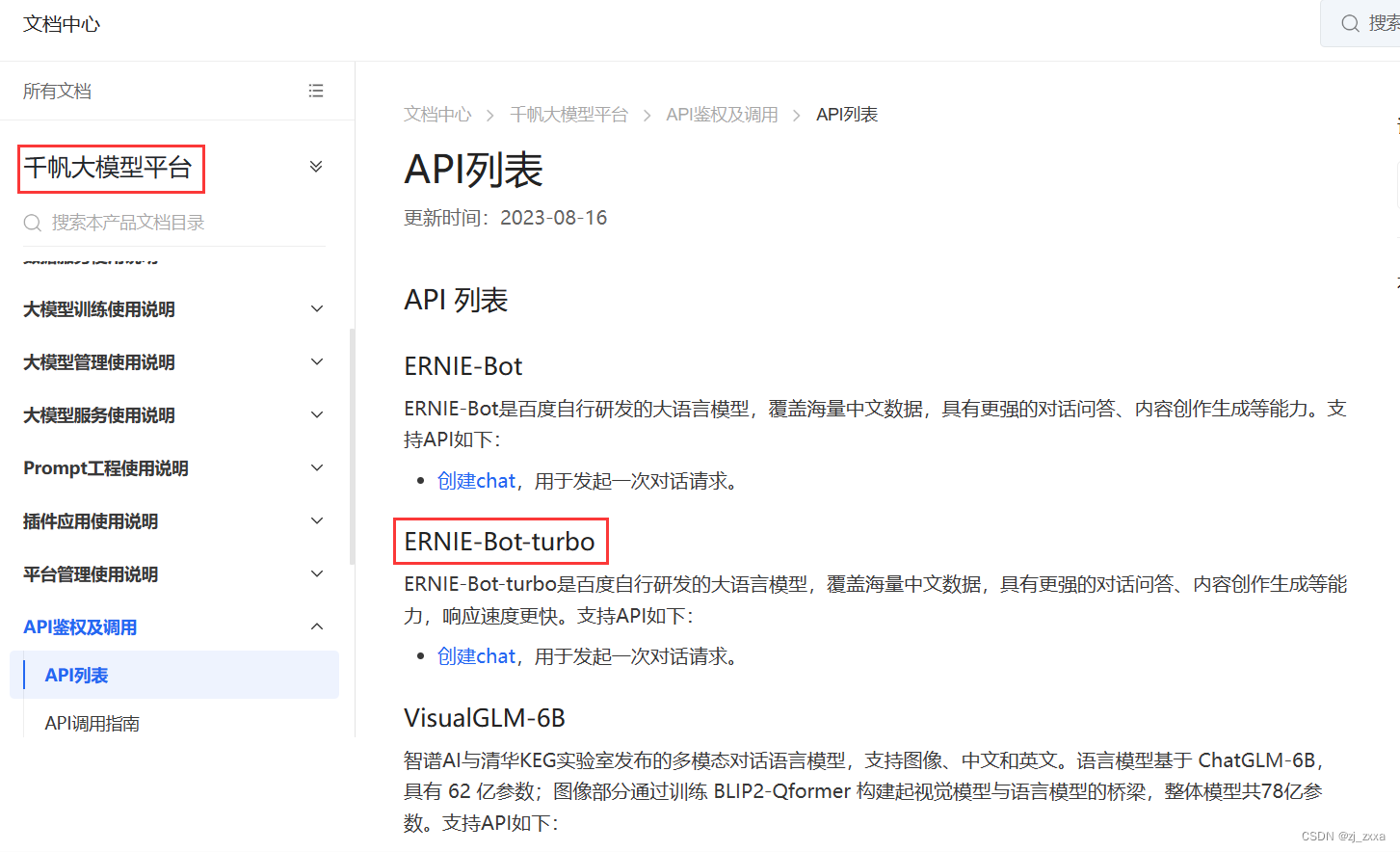Click the ERNIE-Bot-turbo section heading

(499, 542)
